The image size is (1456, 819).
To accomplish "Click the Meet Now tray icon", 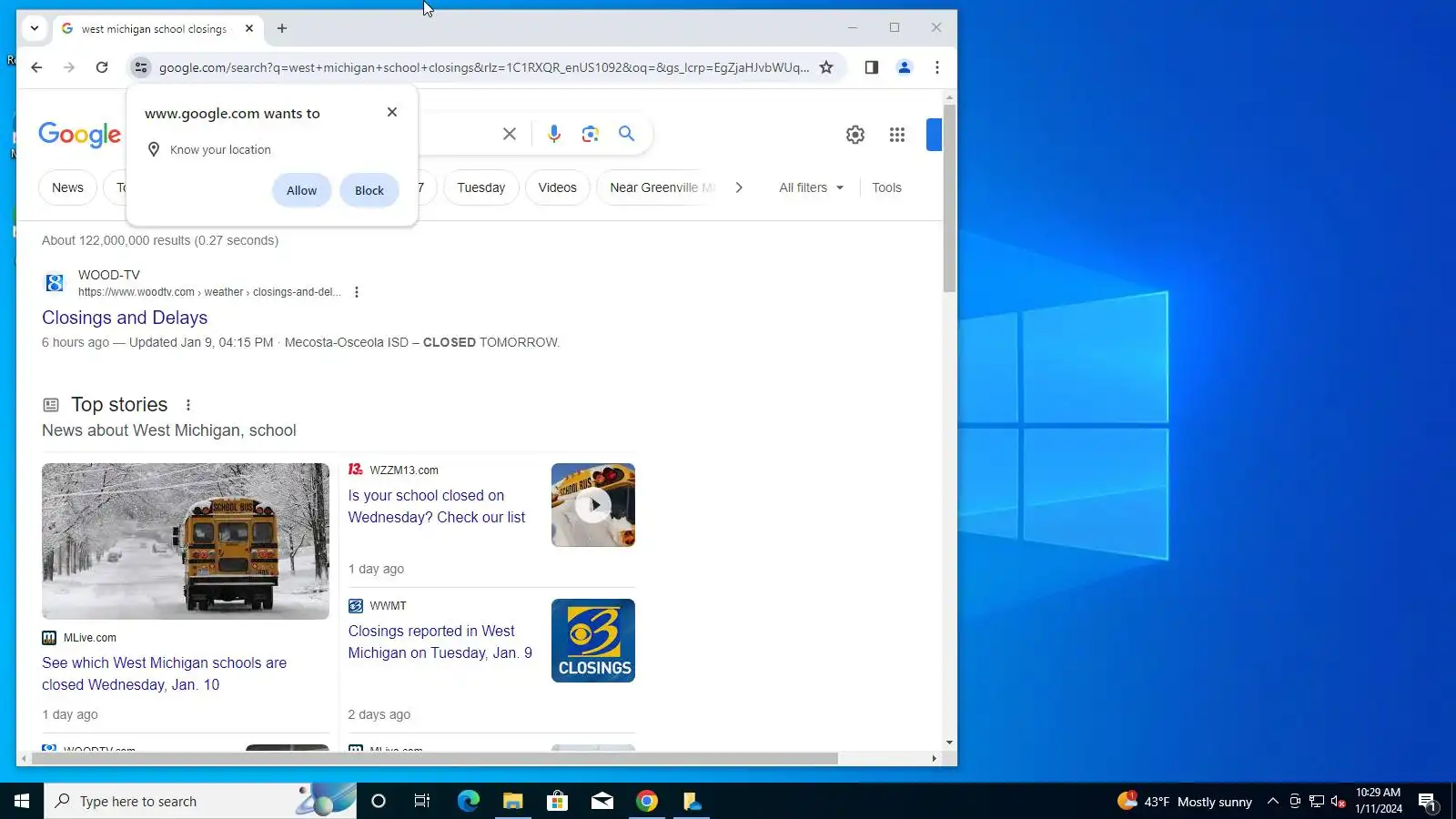I will 1295,802.
